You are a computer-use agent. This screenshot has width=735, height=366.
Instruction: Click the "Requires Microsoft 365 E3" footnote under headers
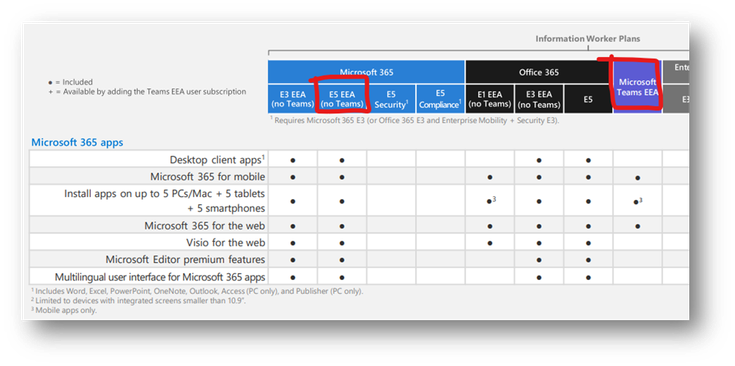(414, 120)
